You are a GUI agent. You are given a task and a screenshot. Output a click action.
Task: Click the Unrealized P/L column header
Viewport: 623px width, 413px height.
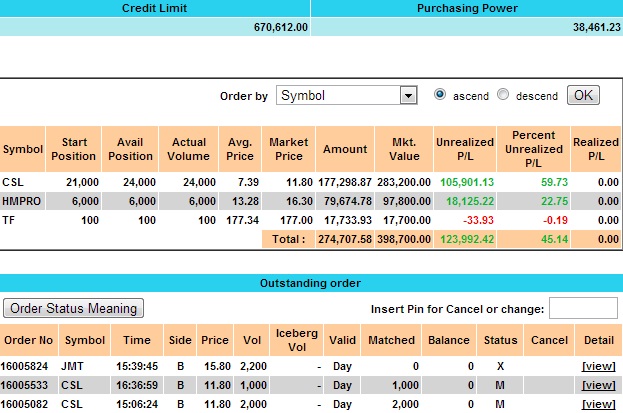[464, 149]
